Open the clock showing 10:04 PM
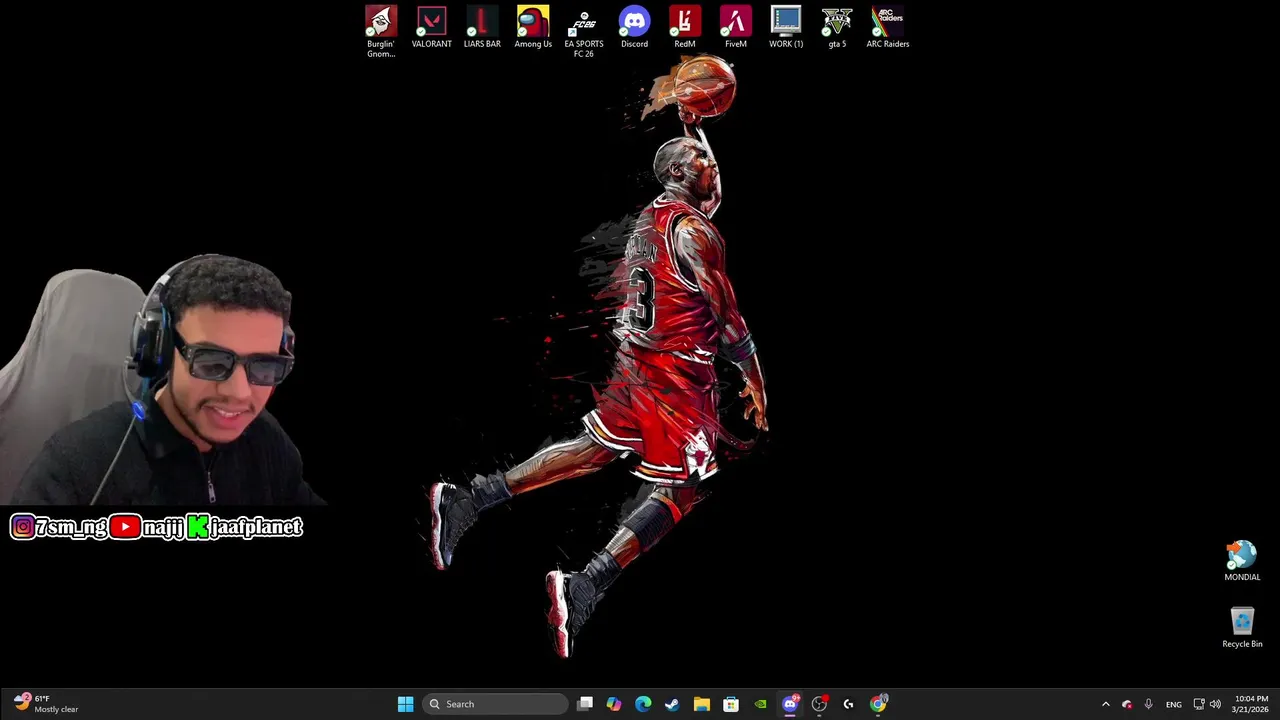Viewport: 1280px width, 720px height. click(1251, 704)
